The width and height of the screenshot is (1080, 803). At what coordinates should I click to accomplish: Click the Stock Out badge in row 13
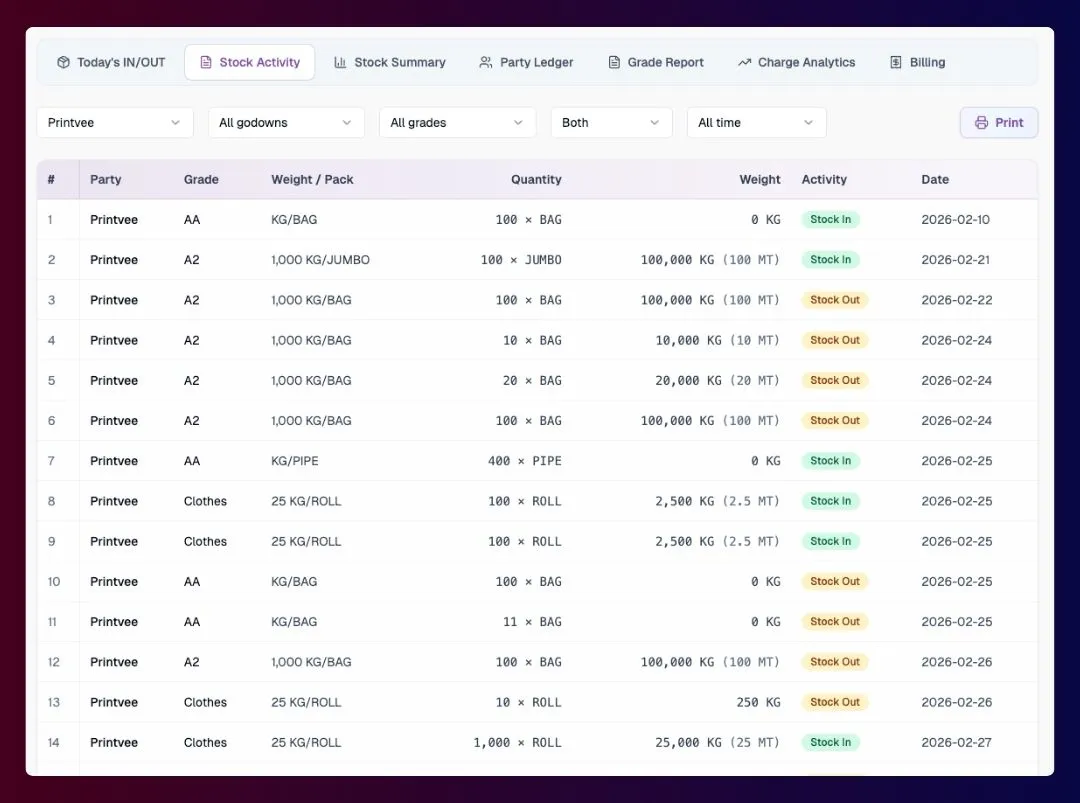pos(835,702)
